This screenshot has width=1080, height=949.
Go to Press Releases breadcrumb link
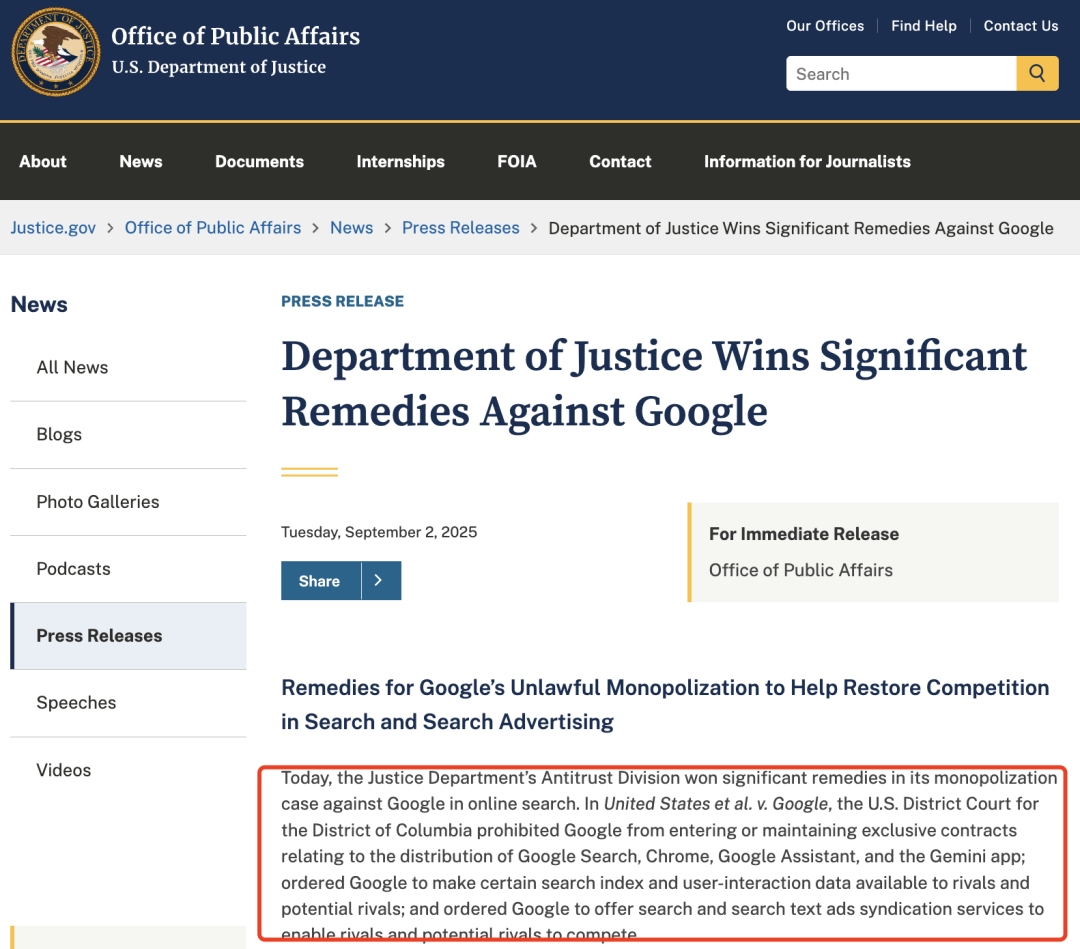[461, 228]
